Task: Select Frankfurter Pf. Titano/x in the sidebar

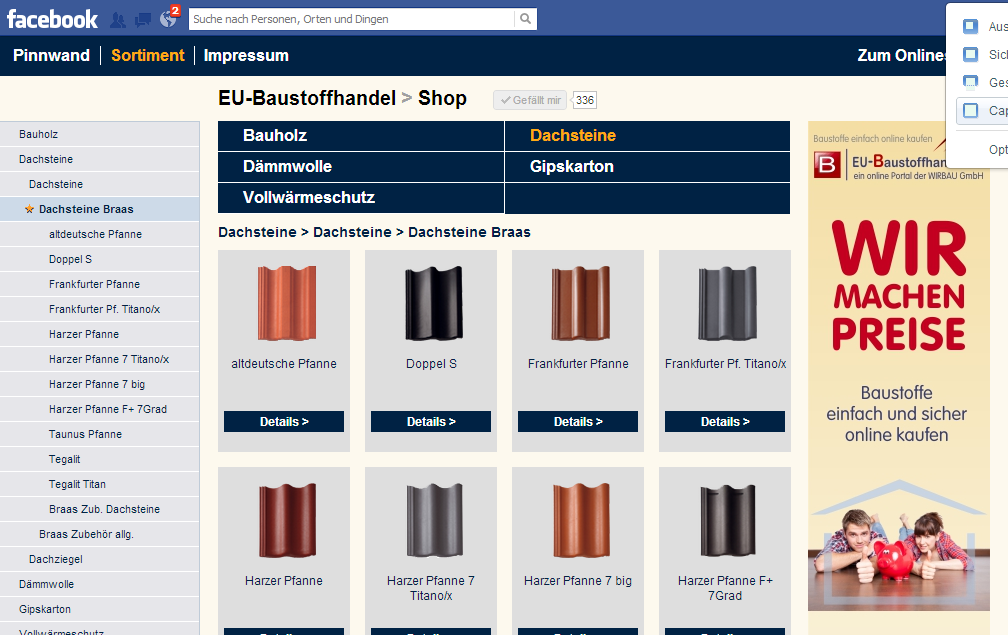Action: (x=100, y=309)
